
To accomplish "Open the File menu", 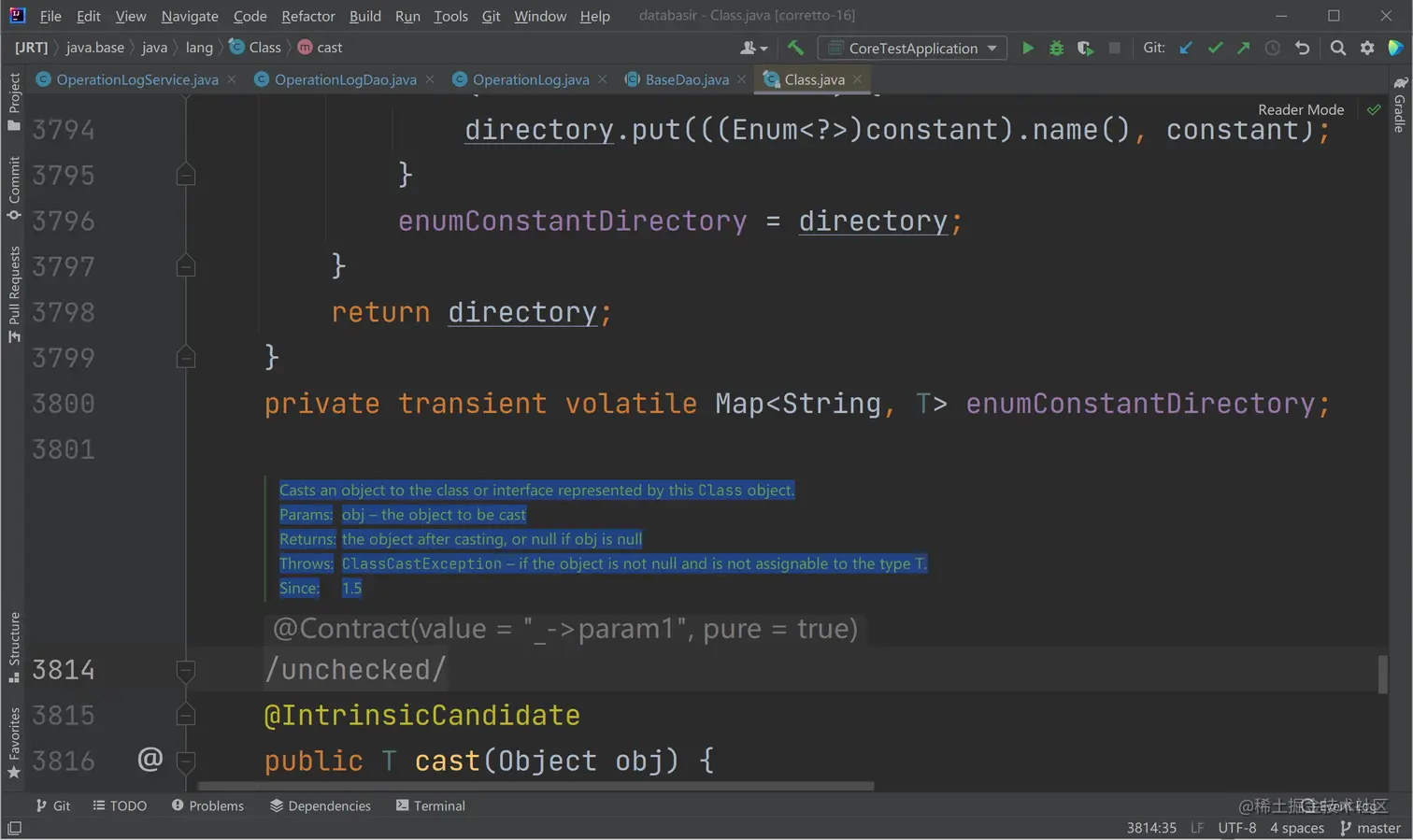I will (x=50, y=16).
